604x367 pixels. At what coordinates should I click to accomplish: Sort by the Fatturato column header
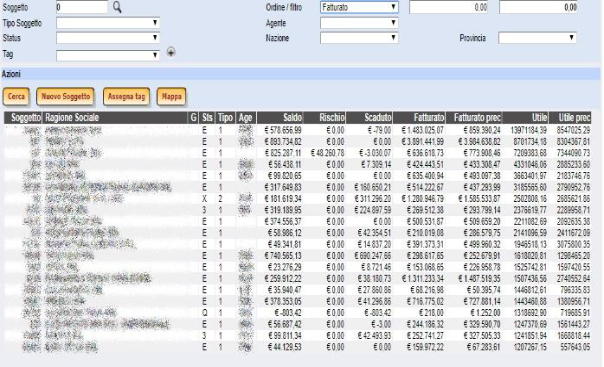[x=419, y=118]
